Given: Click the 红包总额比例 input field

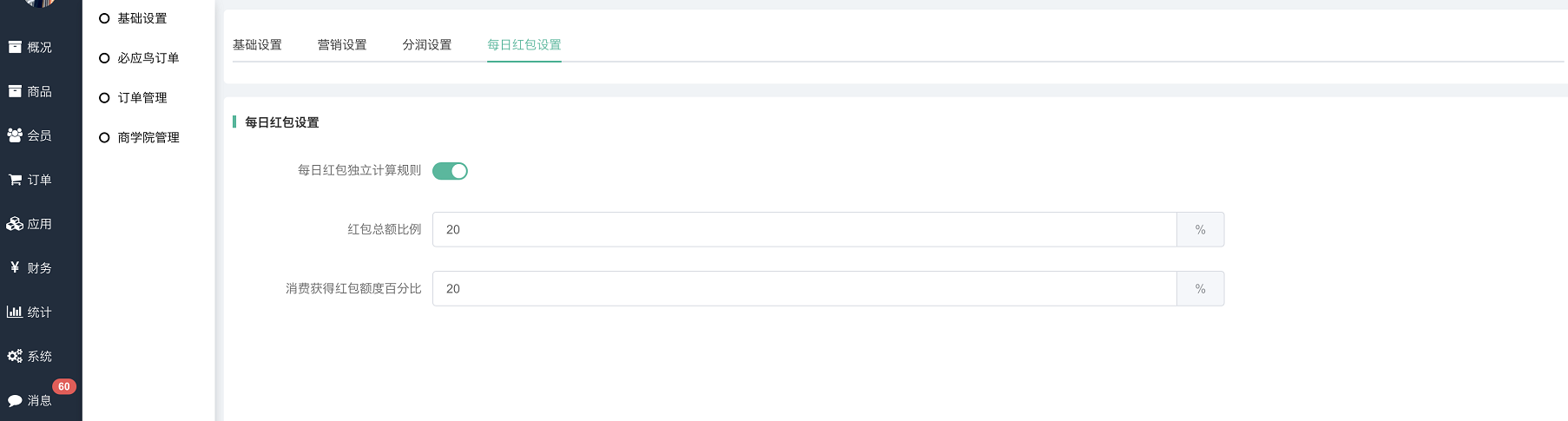Looking at the screenshot, I should click(x=804, y=229).
